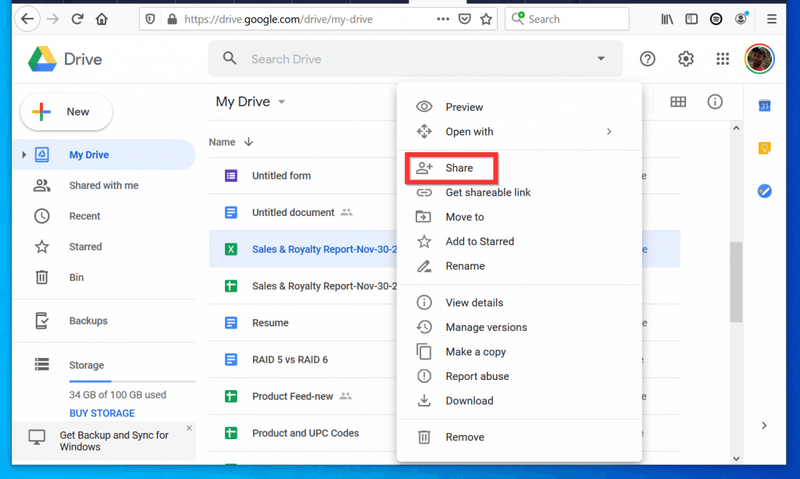Open page actions three-dot menu
Viewport: 800px width, 479px height.
click(x=443, y=19)
